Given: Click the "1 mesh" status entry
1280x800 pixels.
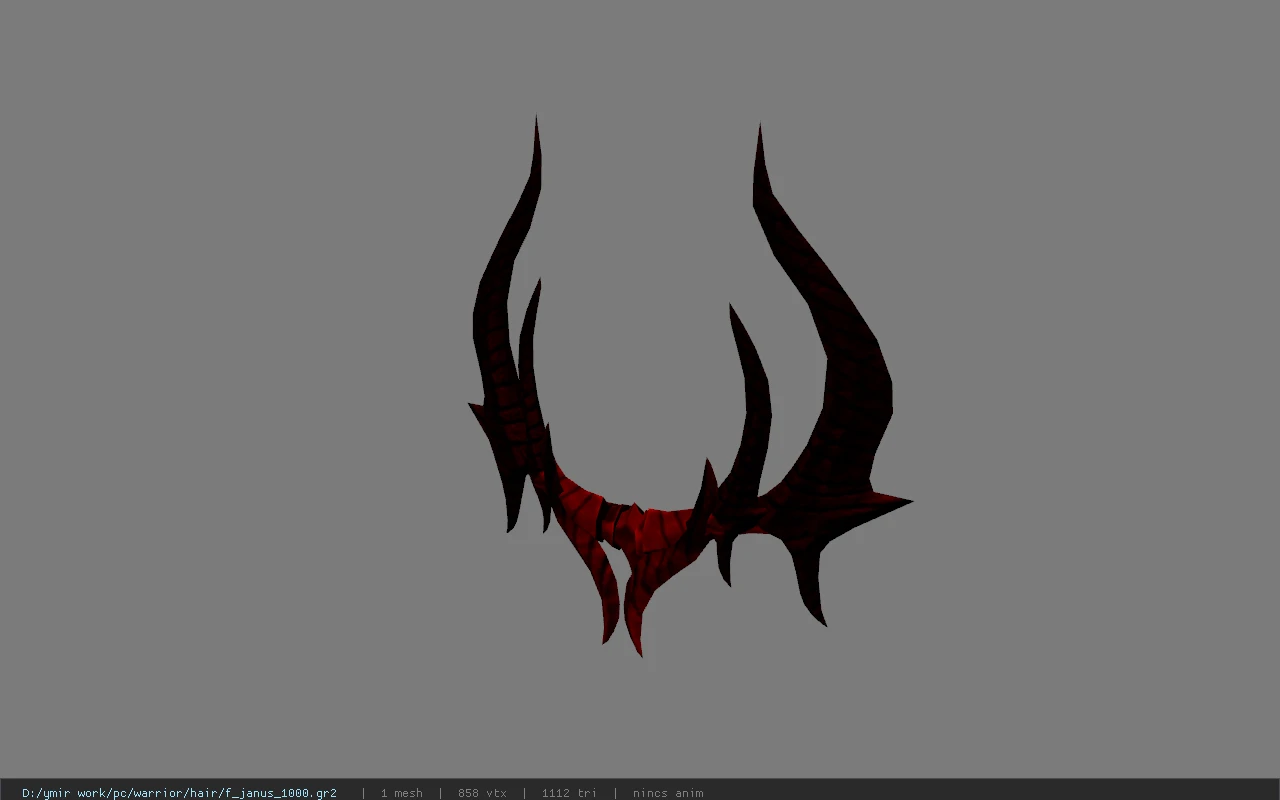Looking at the screenshot, I should (402, 793).
